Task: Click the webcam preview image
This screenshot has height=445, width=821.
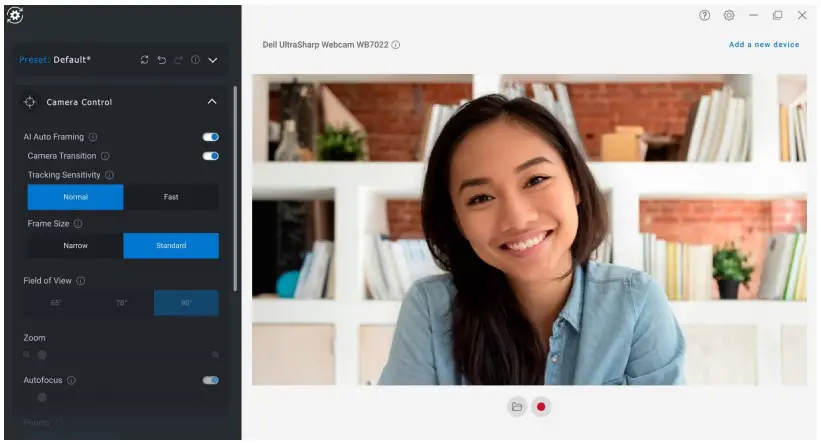Action: [529, 230]
